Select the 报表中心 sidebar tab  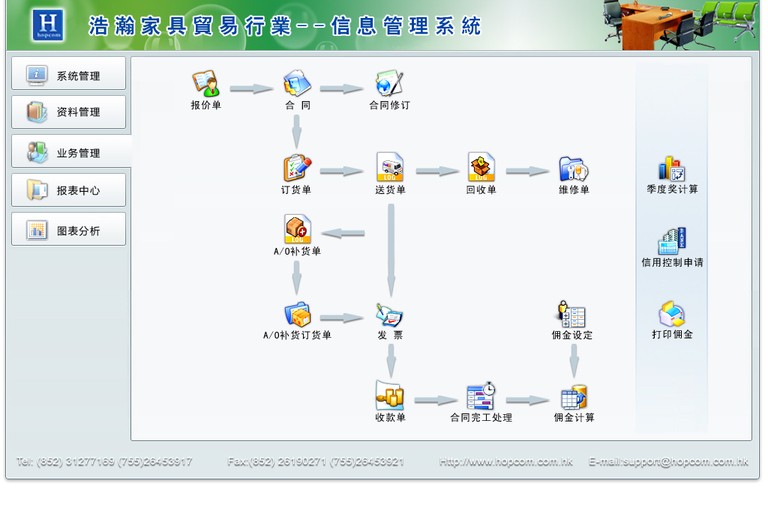pos(69,190)
